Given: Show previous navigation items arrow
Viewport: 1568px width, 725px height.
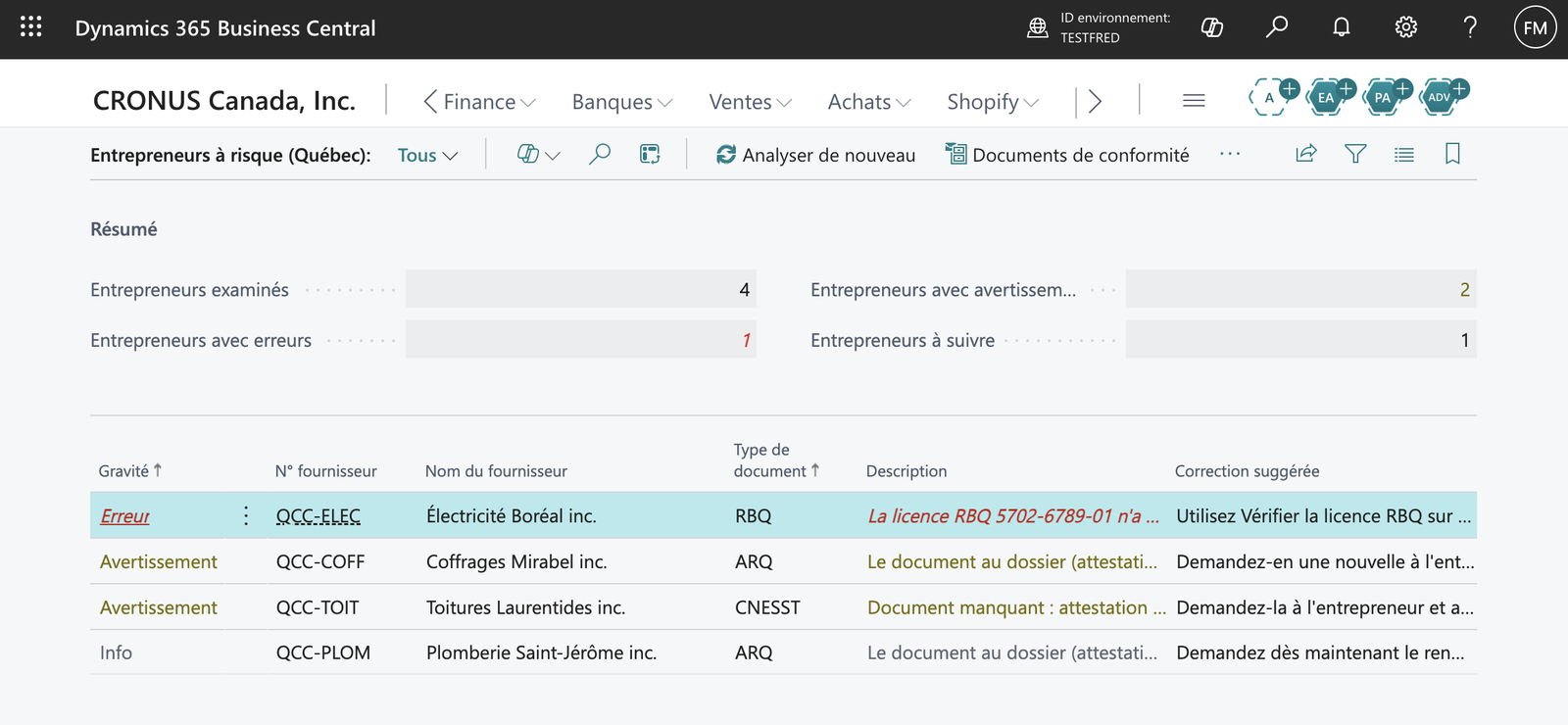Looking at the screenshot, I should tap(429, 101).
